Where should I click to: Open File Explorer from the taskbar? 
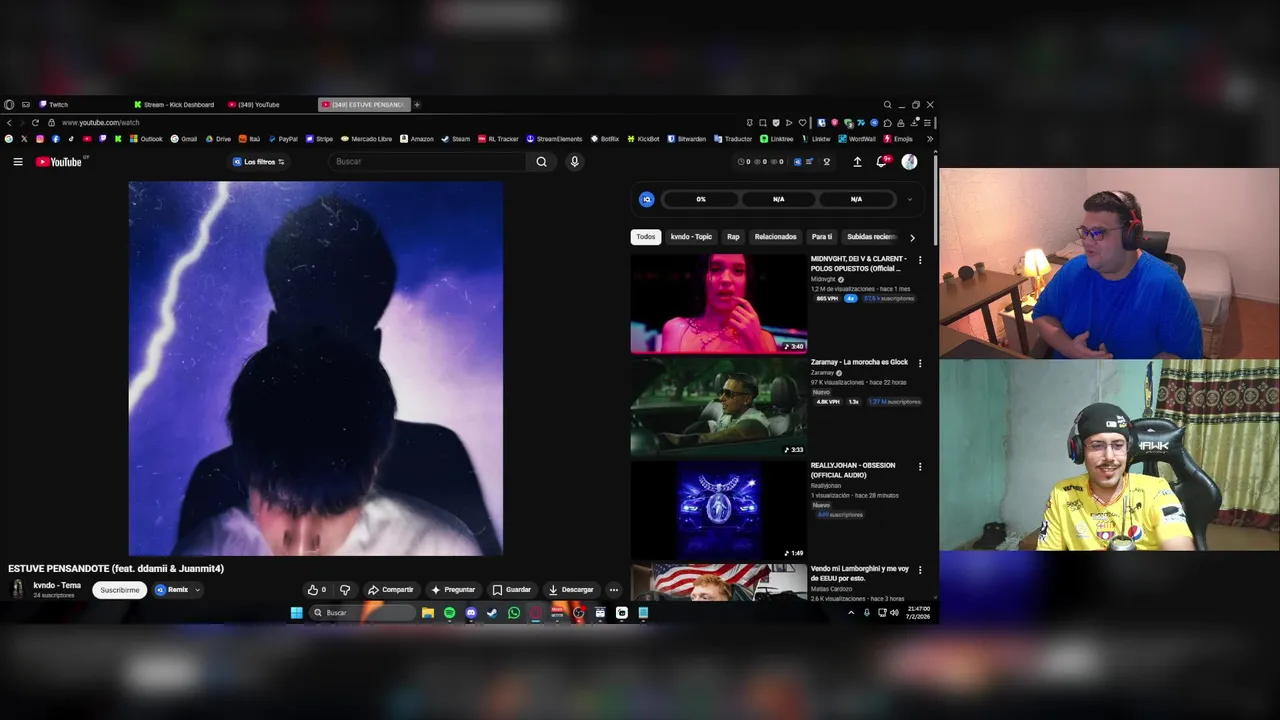point(428,613)
